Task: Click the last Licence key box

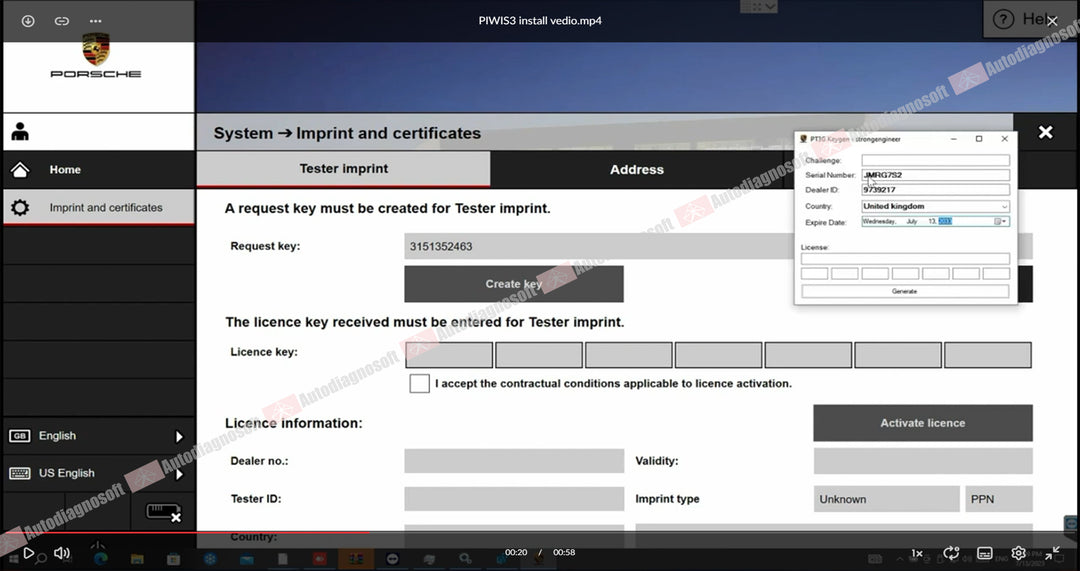Action: tap(988, 355)
